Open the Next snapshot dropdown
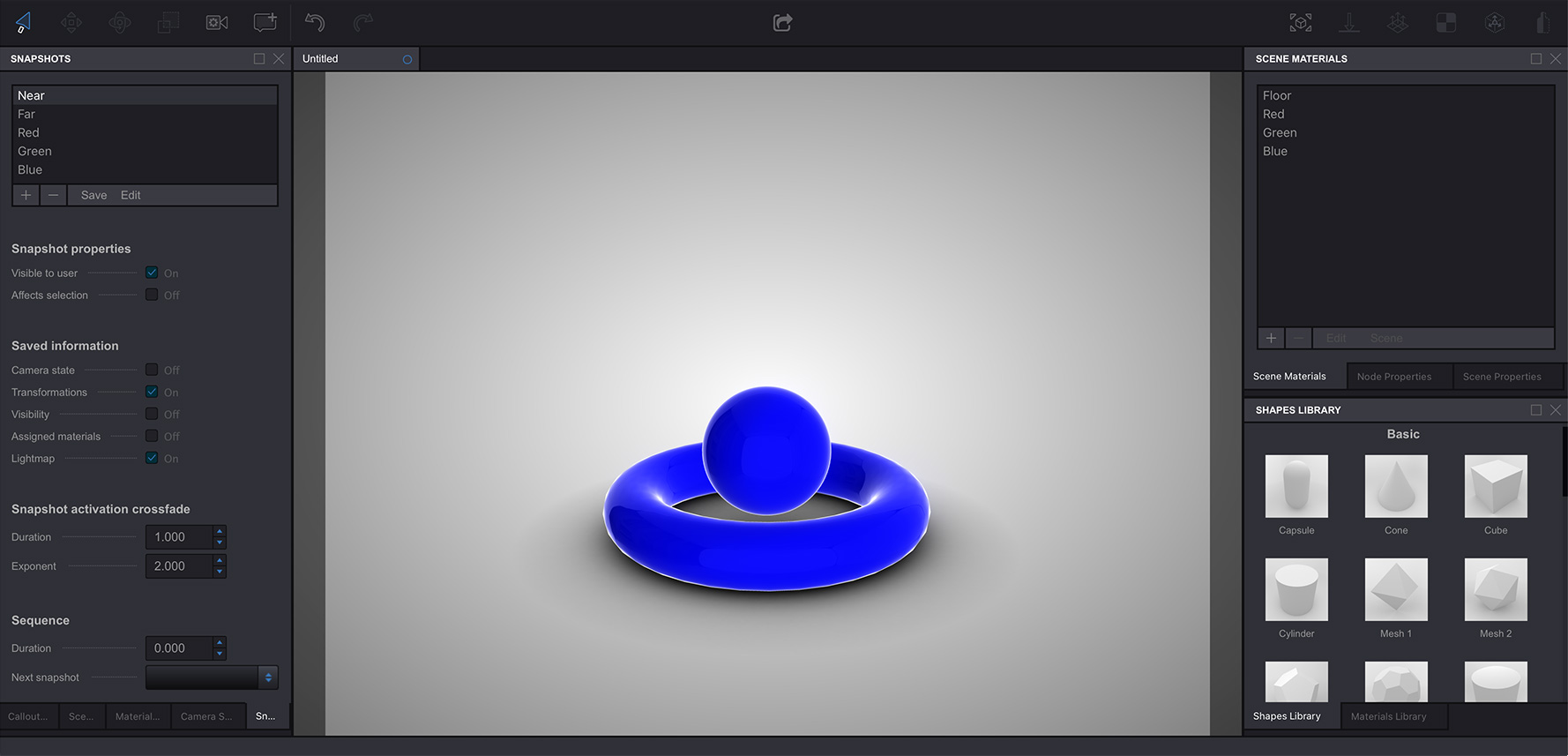1568x756 pixels. (x=212, y=677)
